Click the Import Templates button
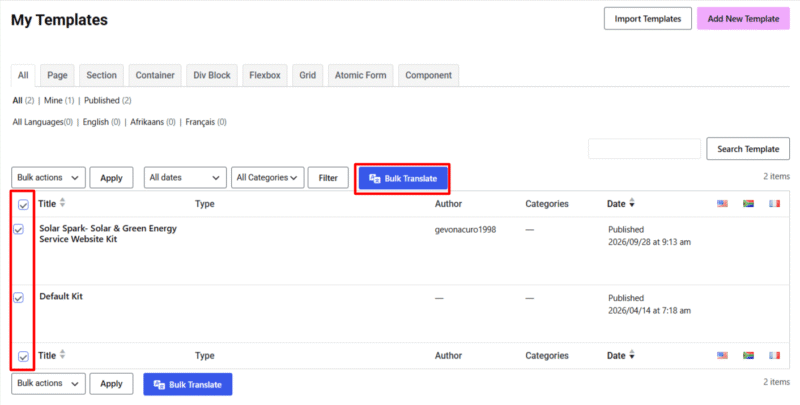Image resolution: width=800 pixels, height=405 pixels. [648, 18]
